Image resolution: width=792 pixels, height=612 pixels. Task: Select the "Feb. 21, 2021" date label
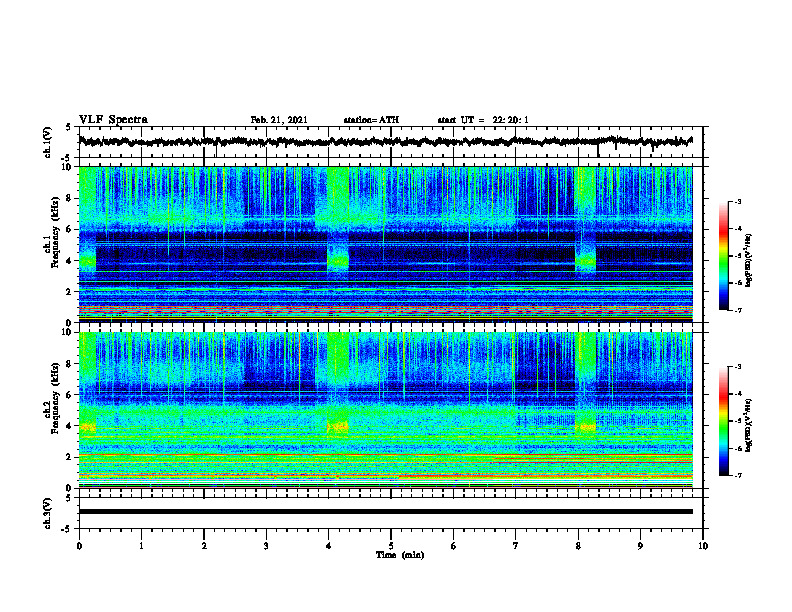tap(279, 120)
